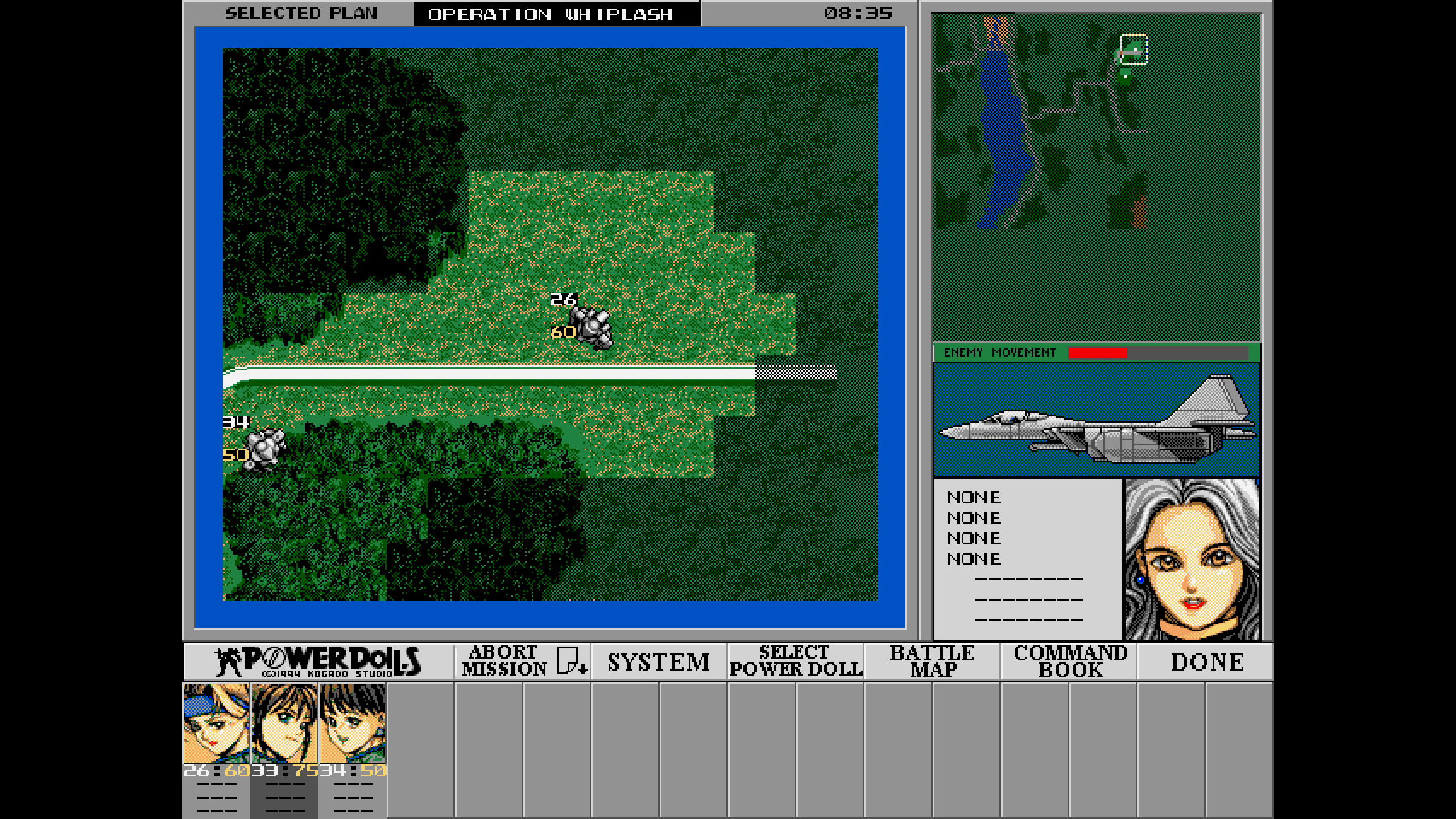Click the silver-haired commander portrait
This screenshot has height=819, width=1456.
pos(1191,559)
